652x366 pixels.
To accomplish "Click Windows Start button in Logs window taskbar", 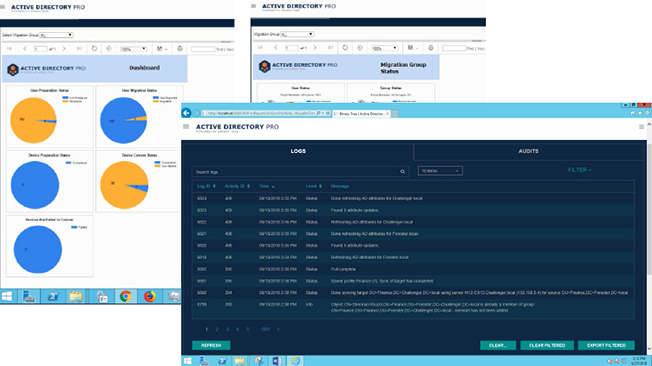I will click(x=188, y=361).
